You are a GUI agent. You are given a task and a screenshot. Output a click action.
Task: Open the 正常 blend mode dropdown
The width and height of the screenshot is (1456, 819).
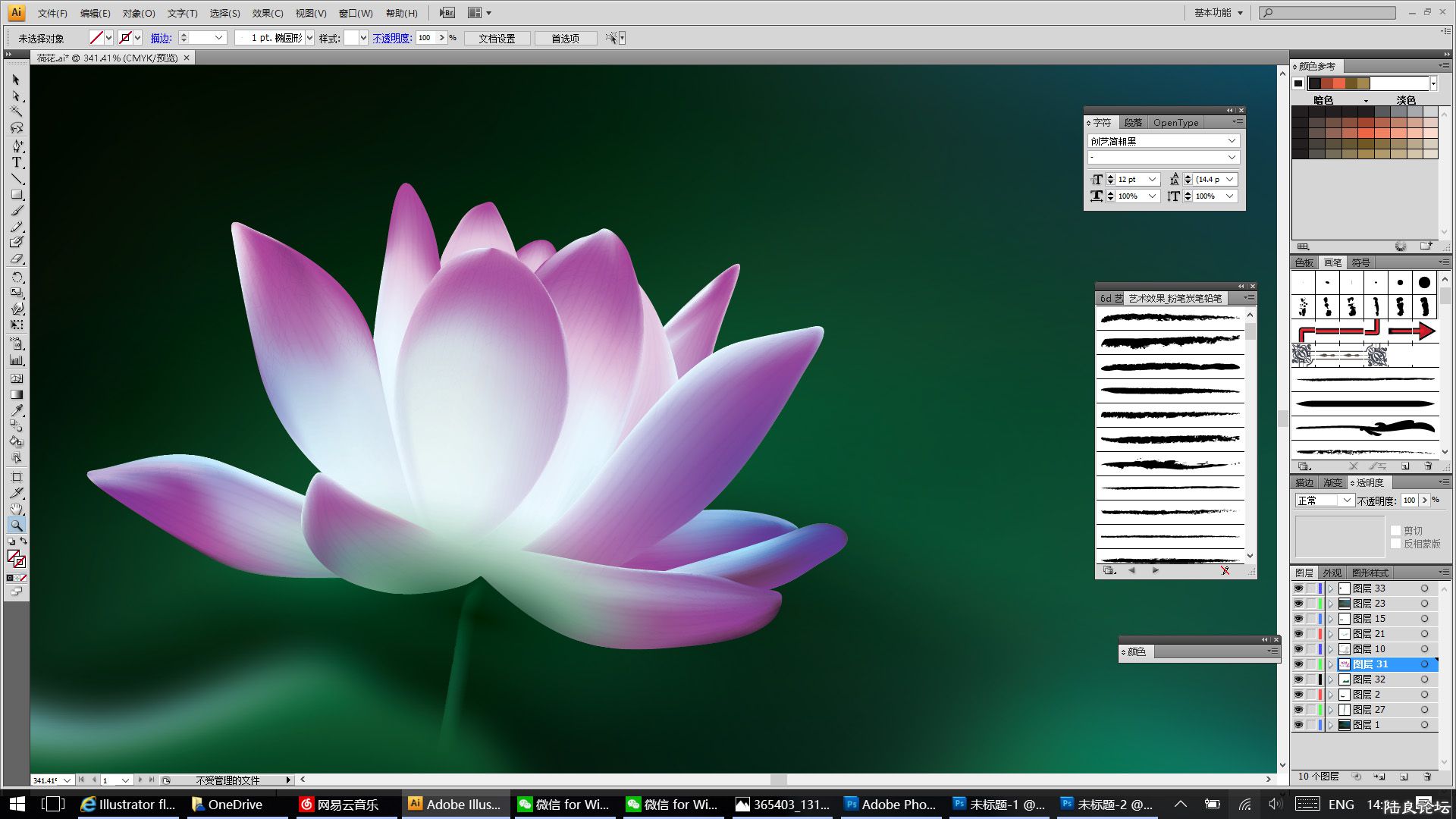coord(1346,500)
